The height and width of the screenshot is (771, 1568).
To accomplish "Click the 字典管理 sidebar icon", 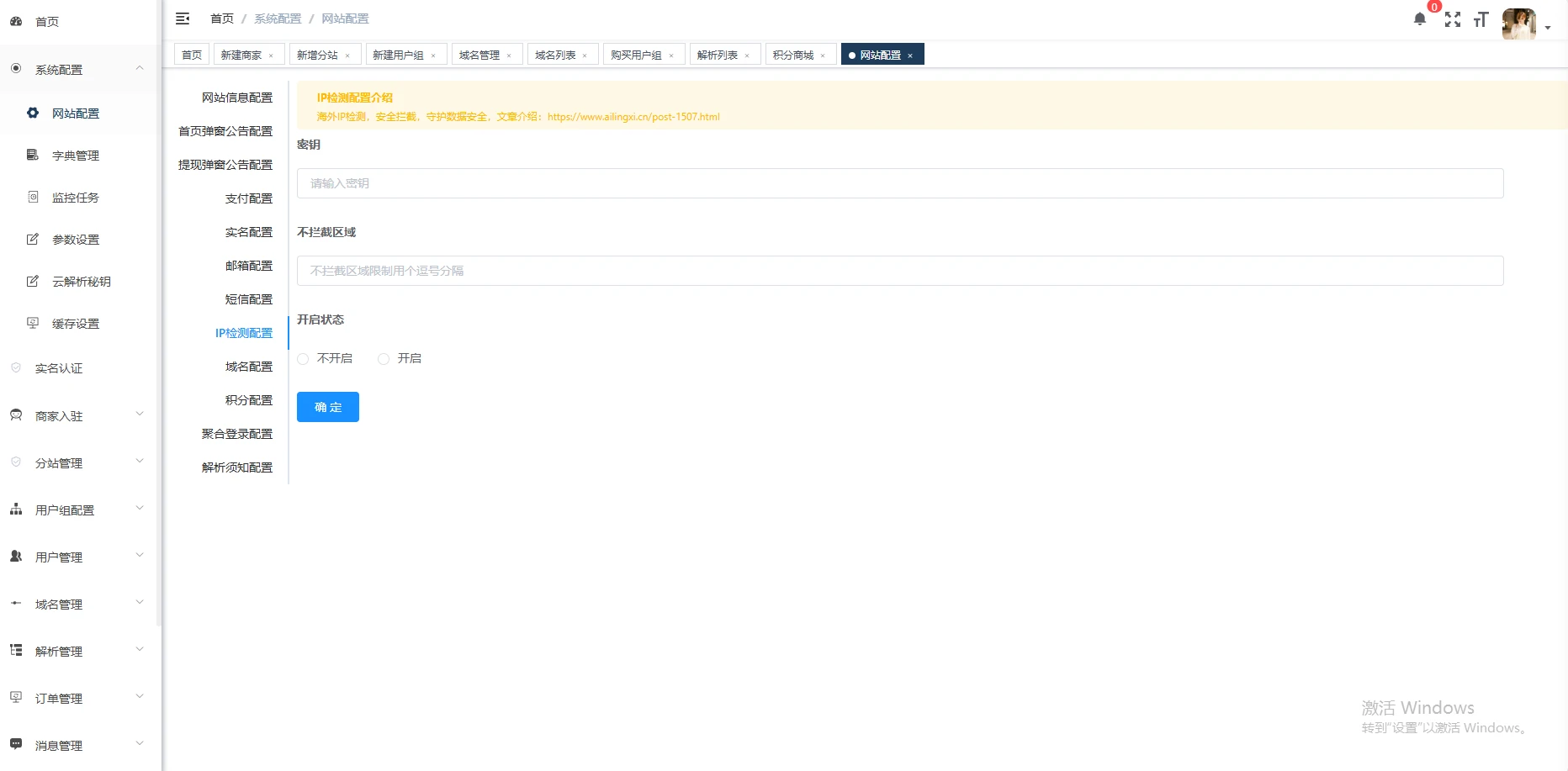I will point(33,155).
